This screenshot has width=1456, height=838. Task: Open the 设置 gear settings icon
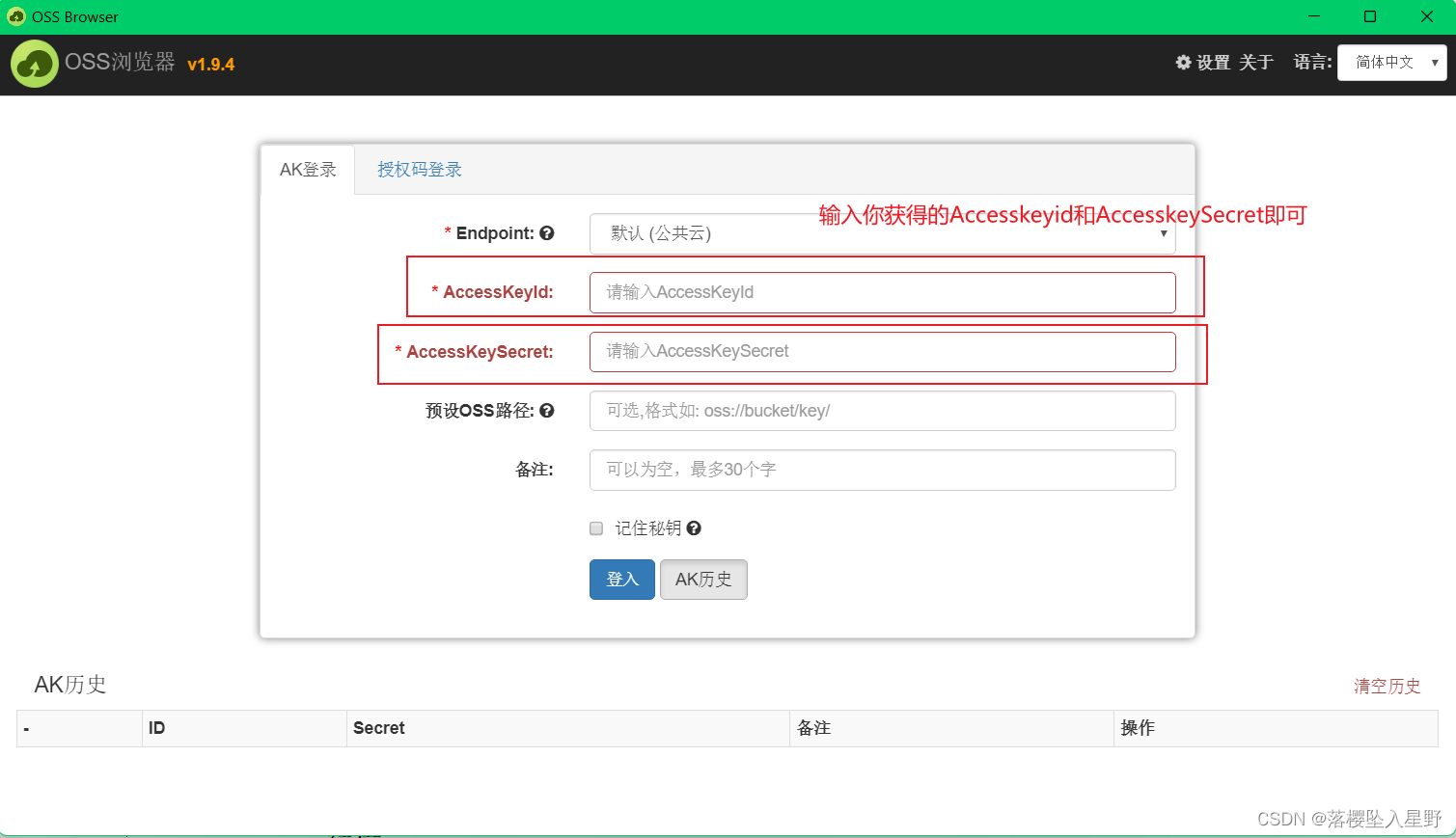tap(1183, 61)
